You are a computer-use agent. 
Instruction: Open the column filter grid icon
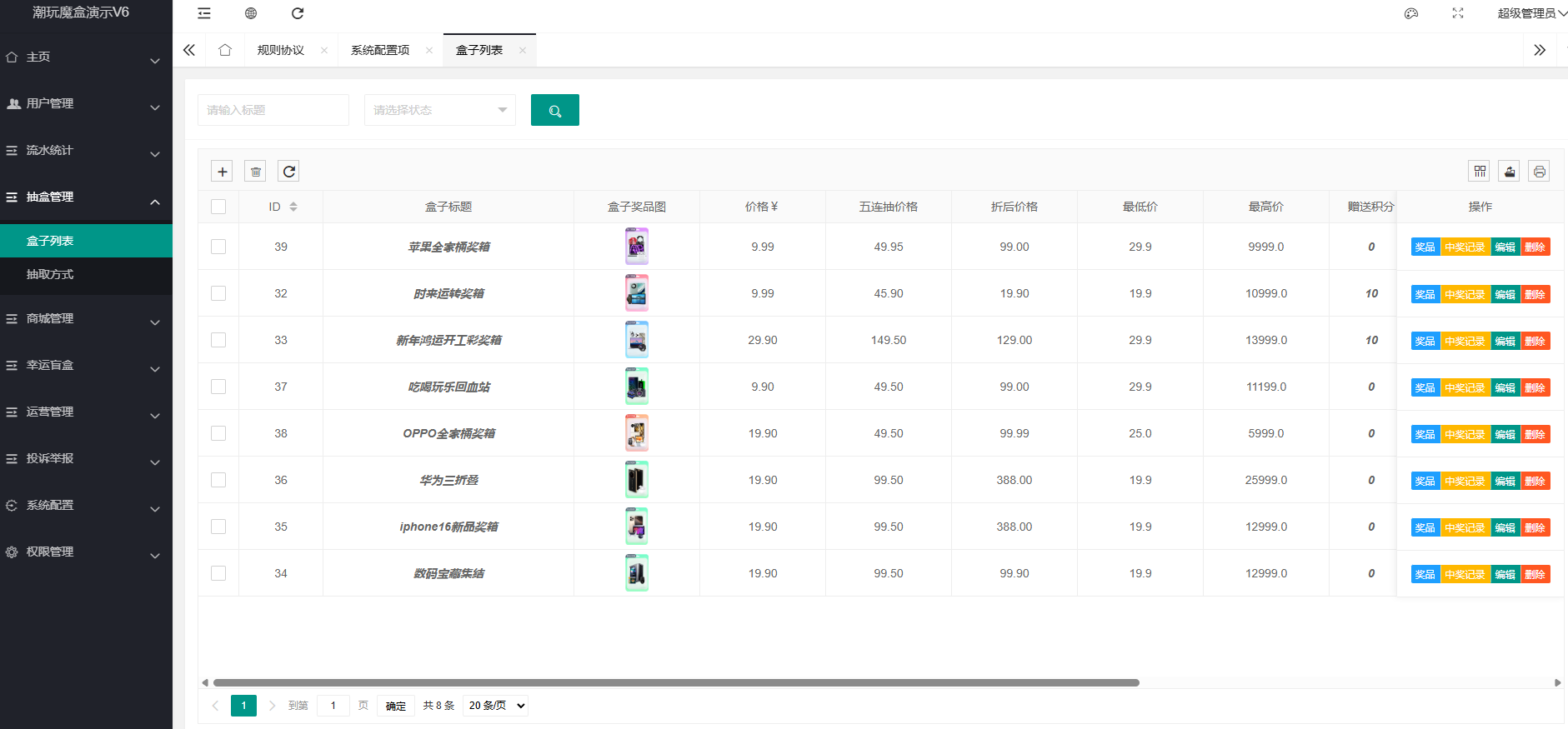pyautogui.click(x=1480, y=172)
